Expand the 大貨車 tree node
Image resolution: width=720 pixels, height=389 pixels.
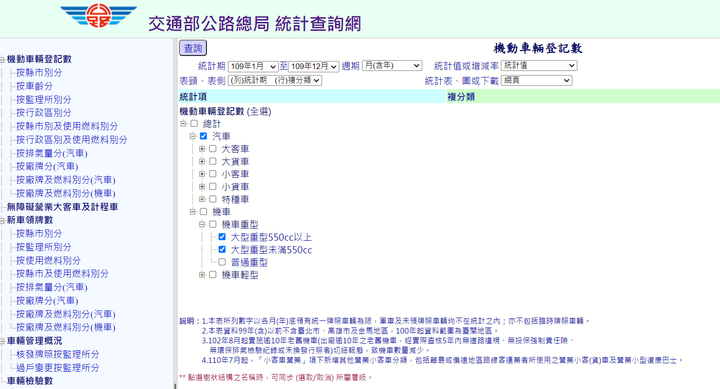[202, 161]
